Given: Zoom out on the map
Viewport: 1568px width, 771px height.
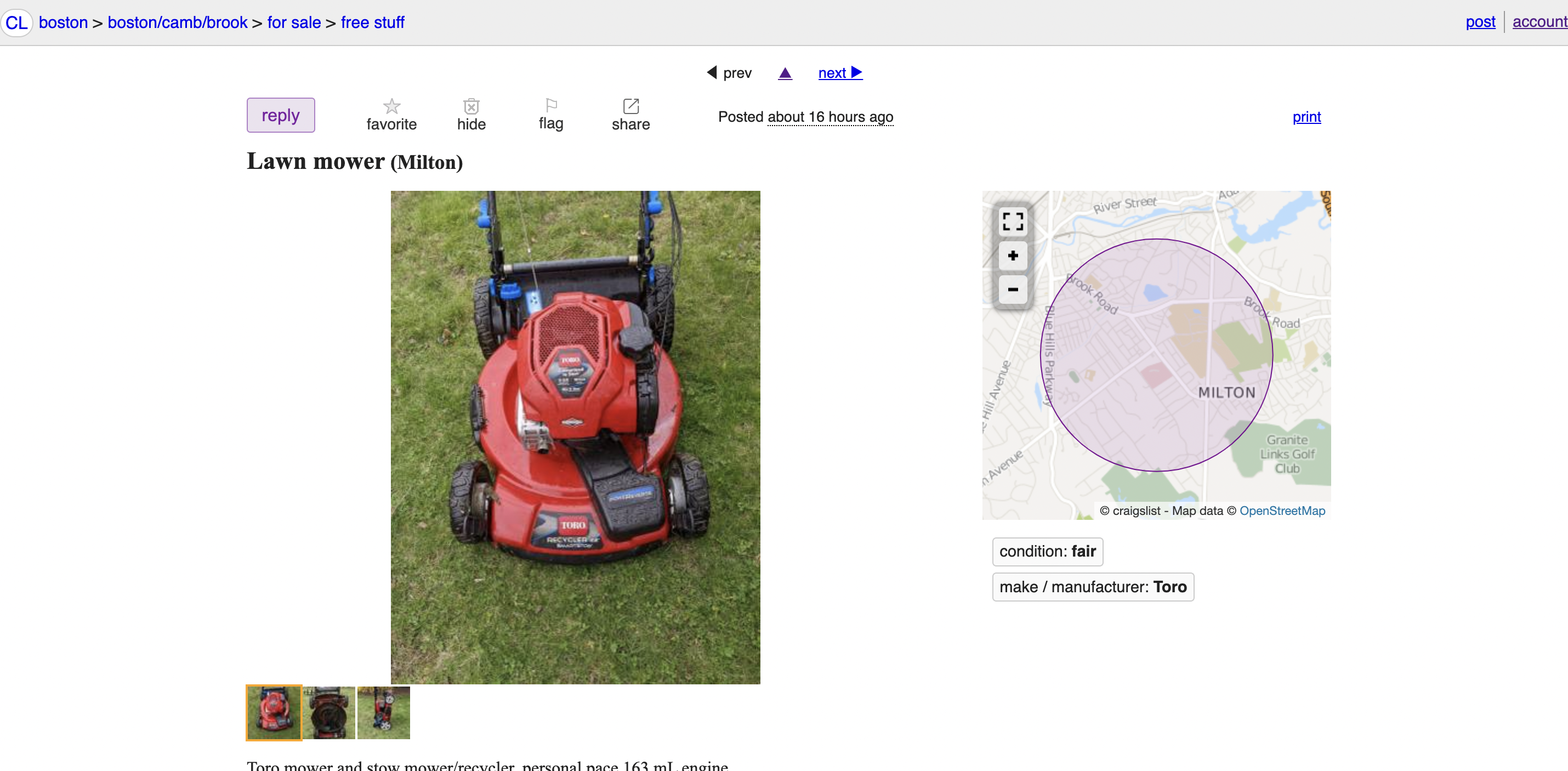Looking at the screenshot, I should 1012,290.
